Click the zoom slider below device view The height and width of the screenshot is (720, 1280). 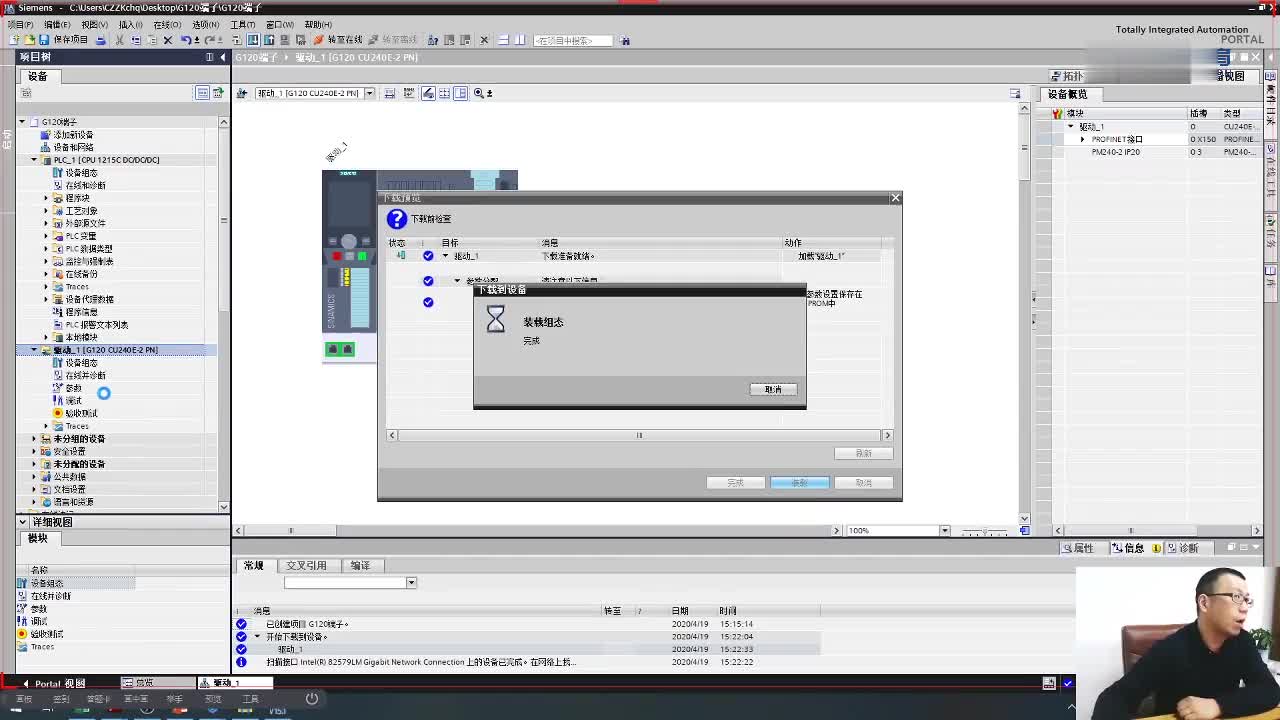[983, 532]
